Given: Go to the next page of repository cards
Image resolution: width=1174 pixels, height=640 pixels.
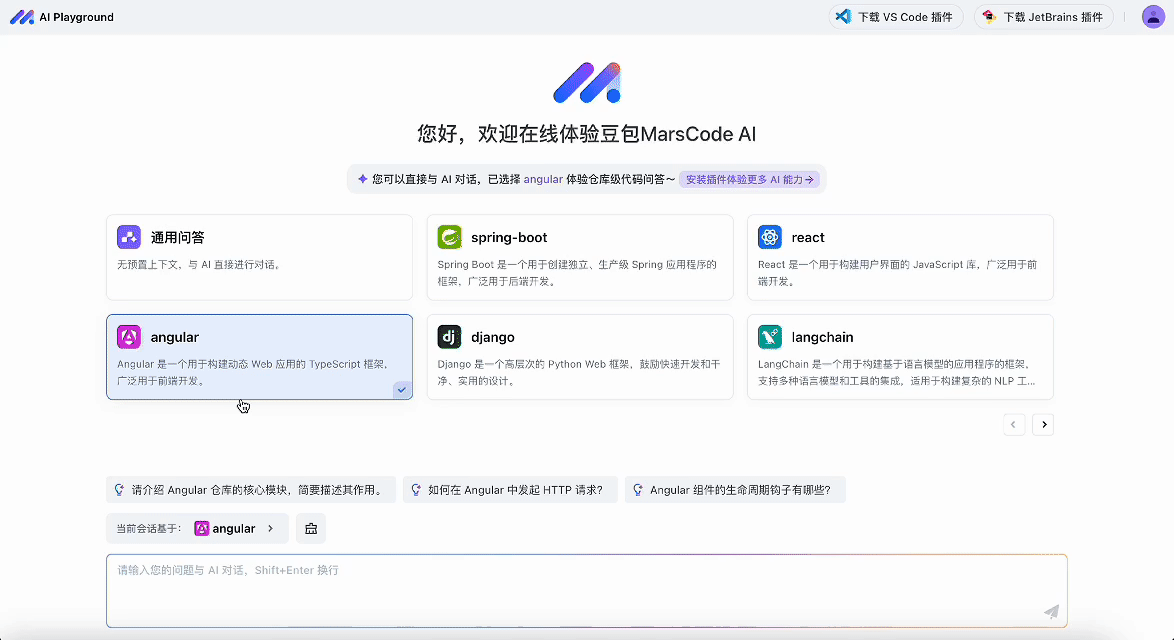Looking at the screenshot, I should pos(1043,424).
